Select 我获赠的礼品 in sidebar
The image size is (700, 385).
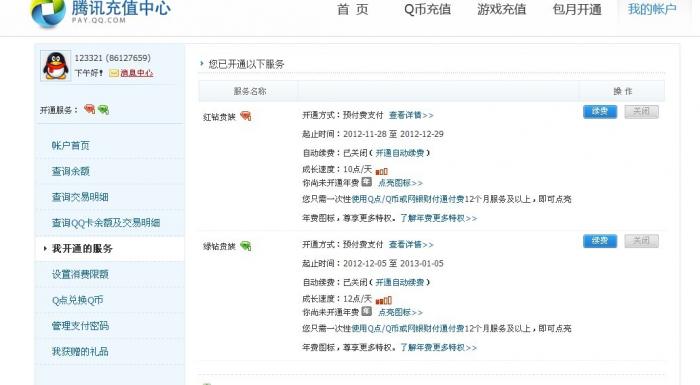[x=80, y=352]
